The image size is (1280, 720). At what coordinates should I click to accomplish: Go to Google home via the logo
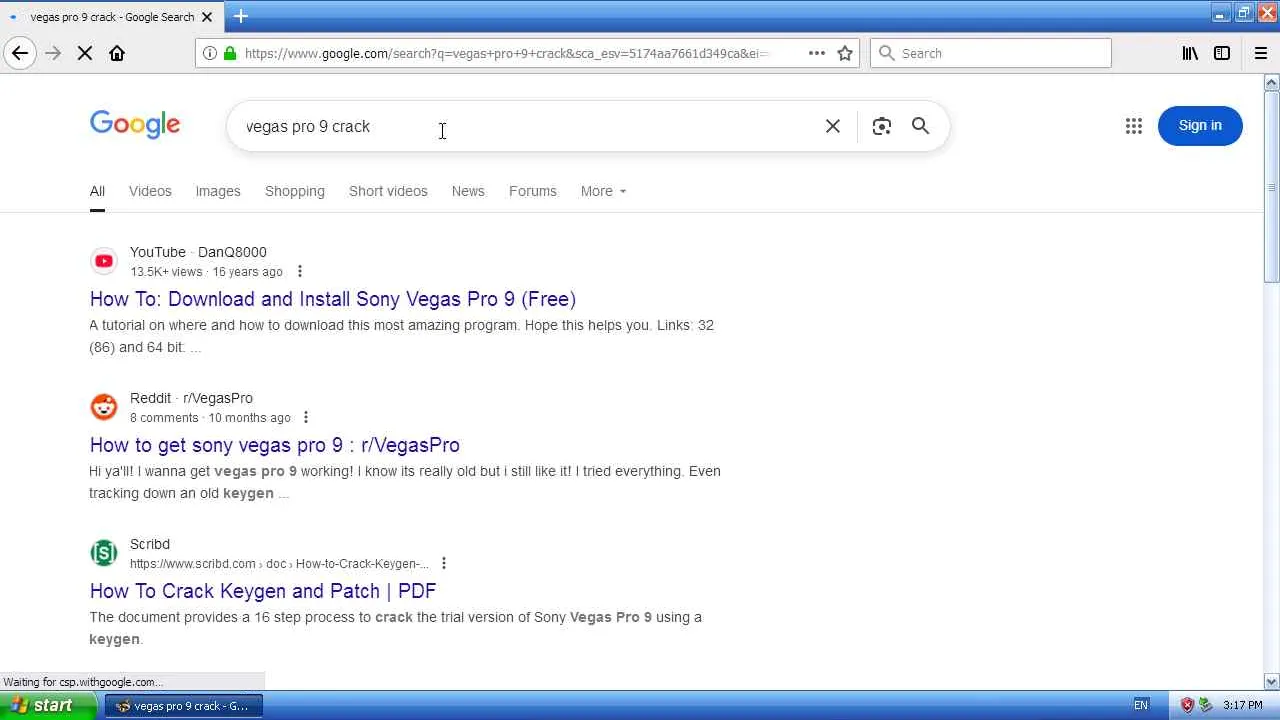click(135, 125)
